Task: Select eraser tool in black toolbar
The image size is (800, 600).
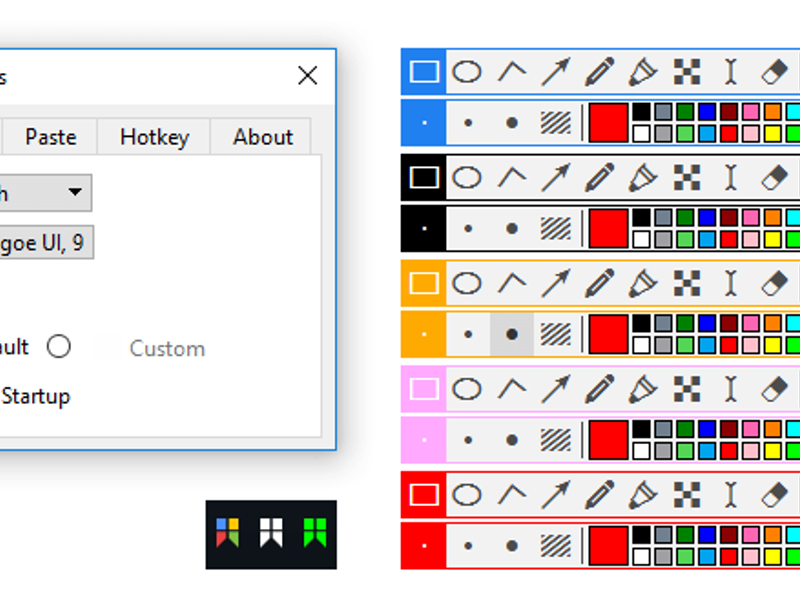Action: point(774,178)
